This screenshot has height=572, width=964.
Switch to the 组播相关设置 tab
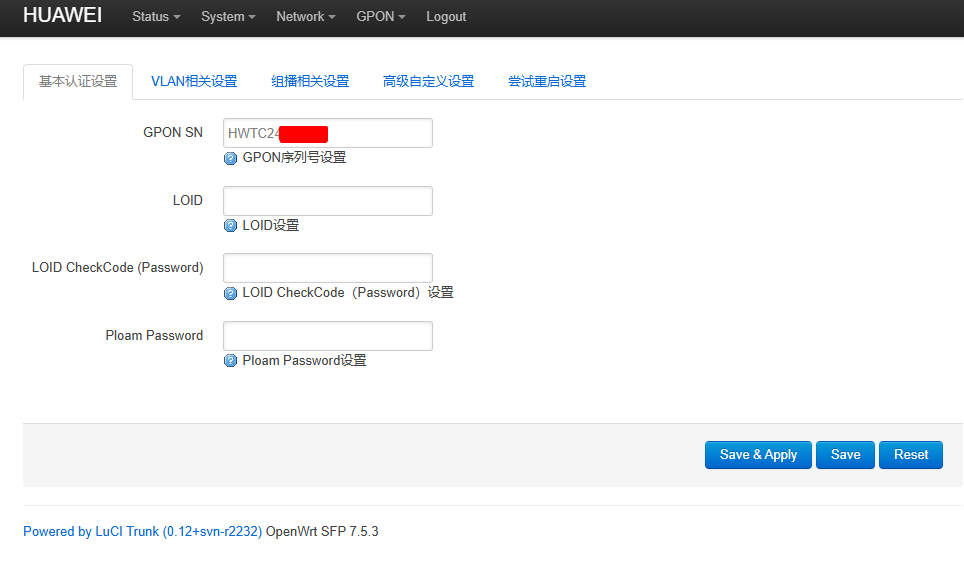click(310, 81)
